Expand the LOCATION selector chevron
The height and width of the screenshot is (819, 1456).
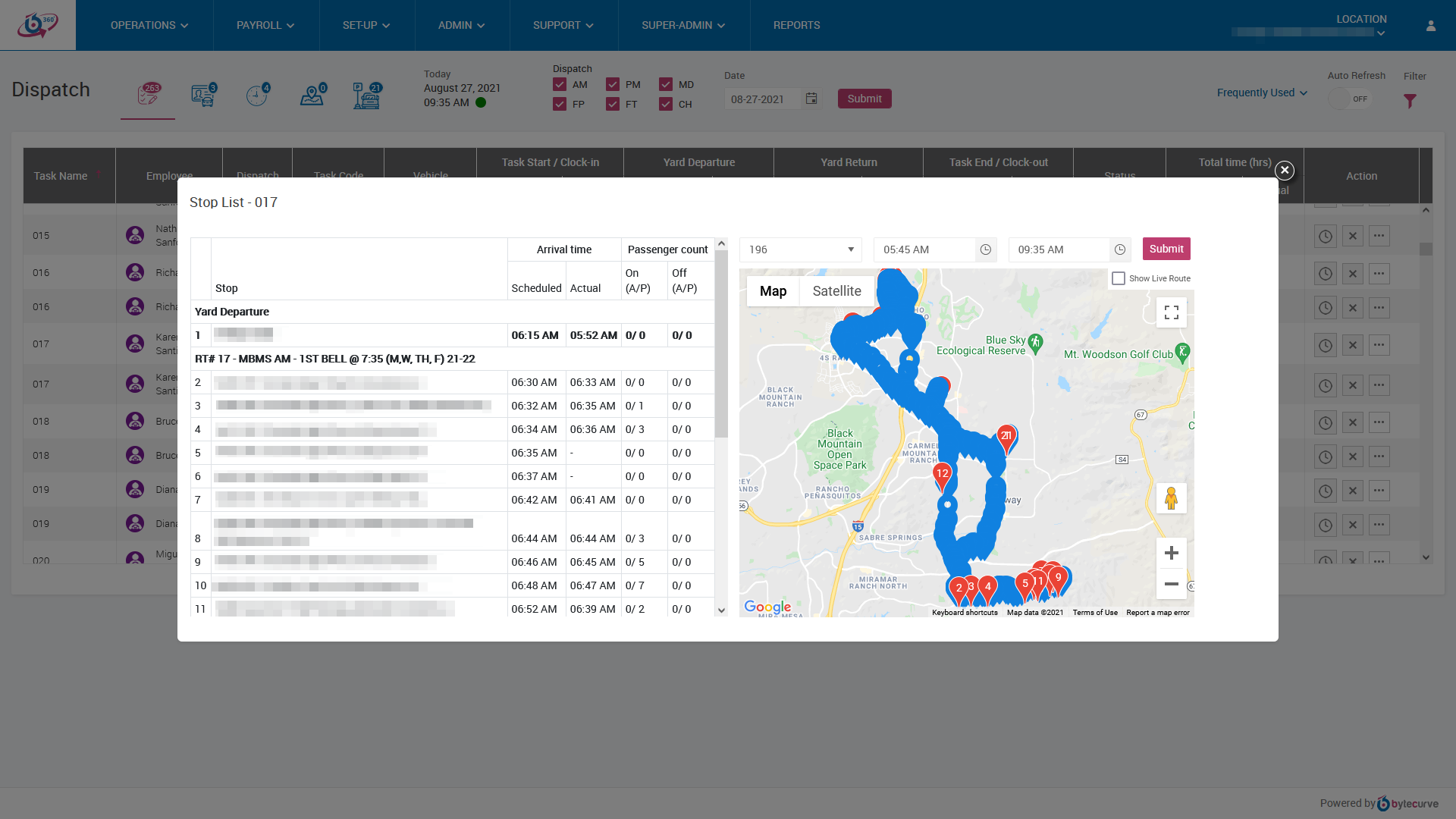(x=1380, y=33)
